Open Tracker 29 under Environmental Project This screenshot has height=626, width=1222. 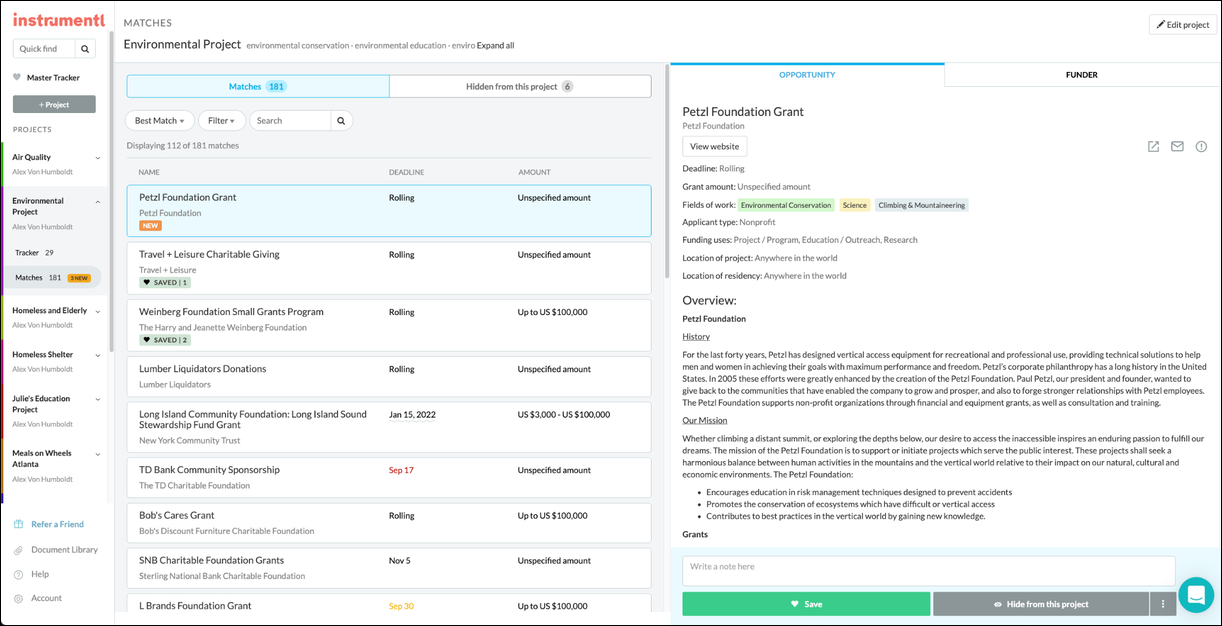(x=35, y=253)
